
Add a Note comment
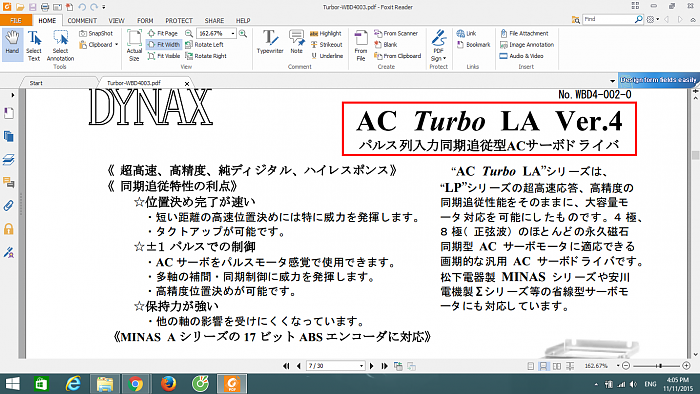pos(296,42)
